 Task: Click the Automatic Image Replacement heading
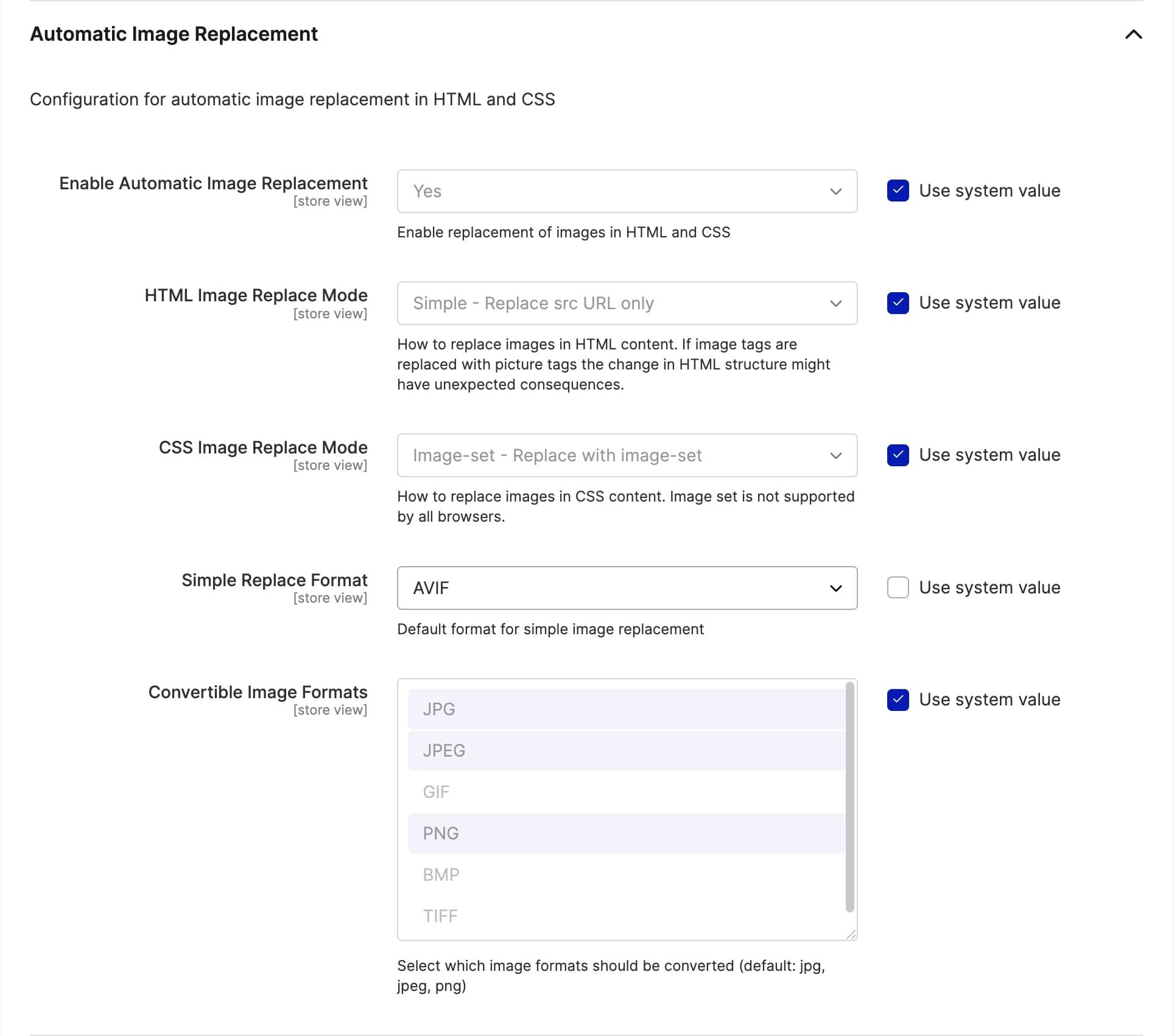pos(174,34)
